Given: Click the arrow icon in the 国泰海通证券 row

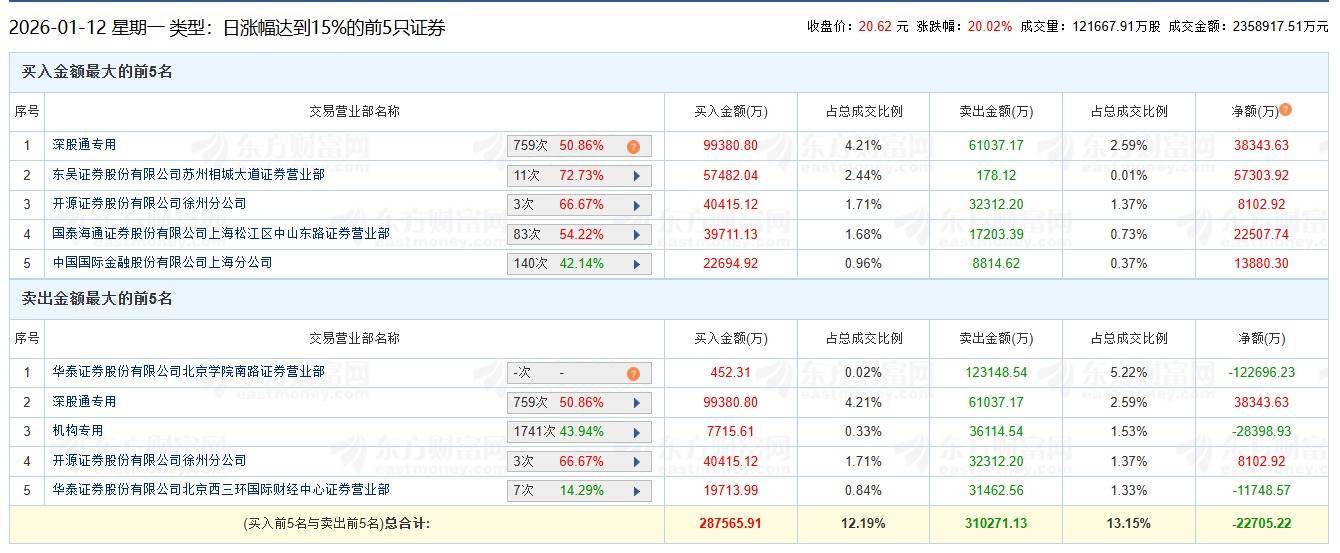Looking at the screenshot, I should [636, 235].
